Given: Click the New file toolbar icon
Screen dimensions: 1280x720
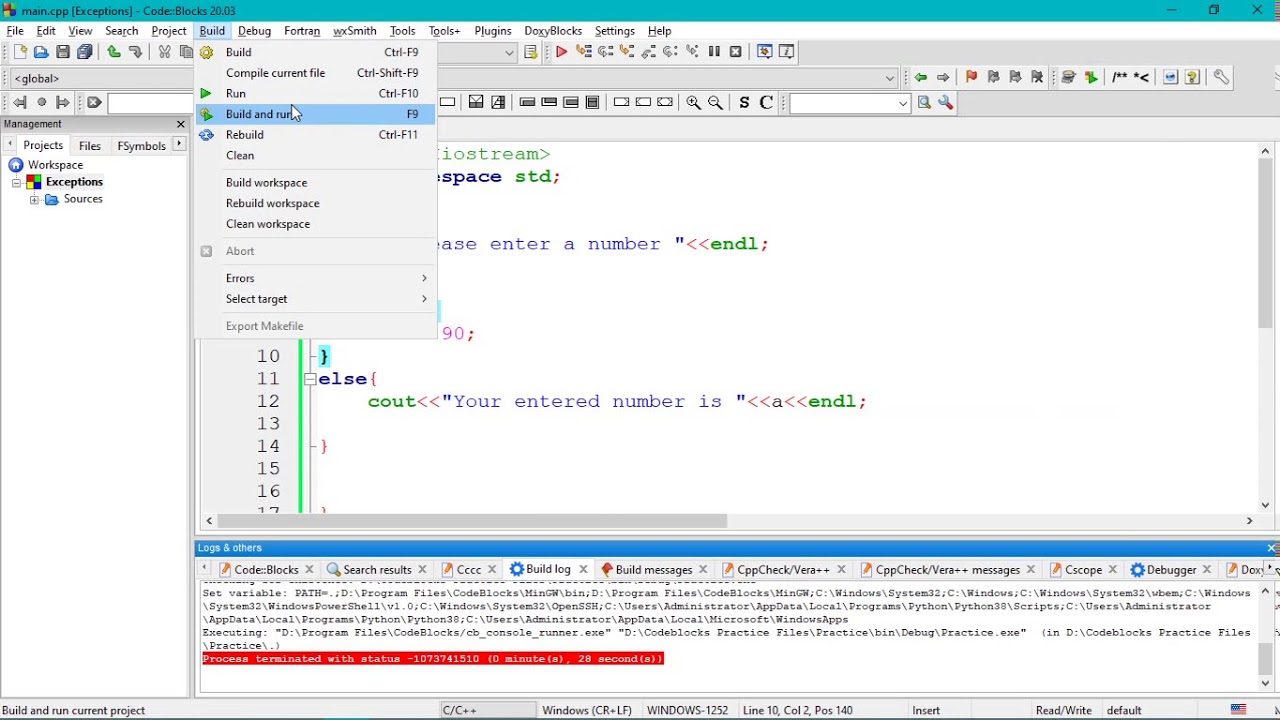Looking at the screenshot, I should 19,52.
